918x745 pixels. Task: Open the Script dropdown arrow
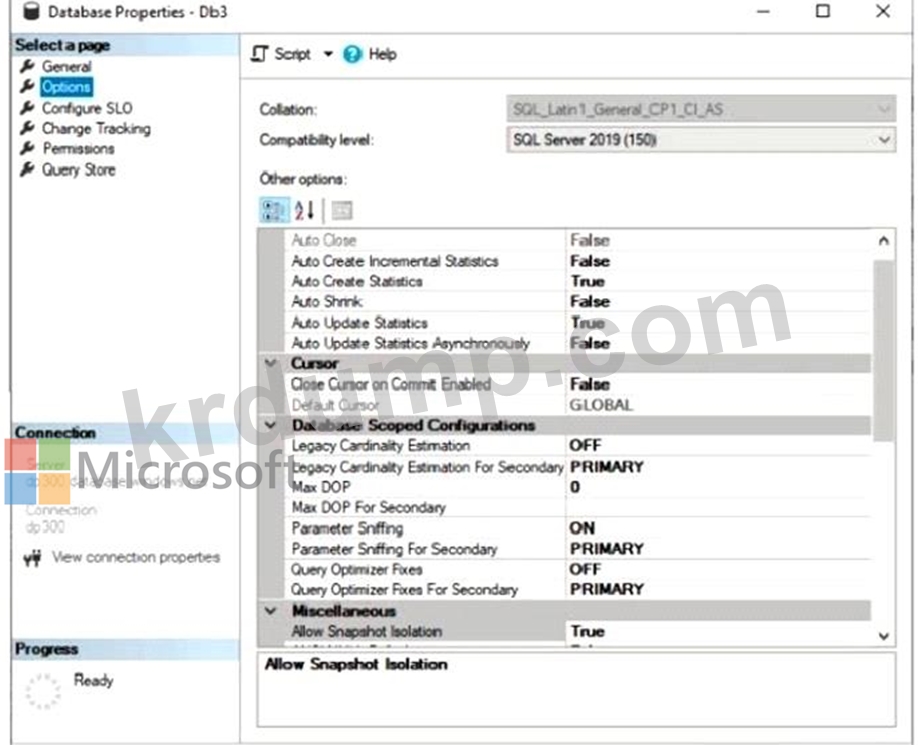point(327,55)
